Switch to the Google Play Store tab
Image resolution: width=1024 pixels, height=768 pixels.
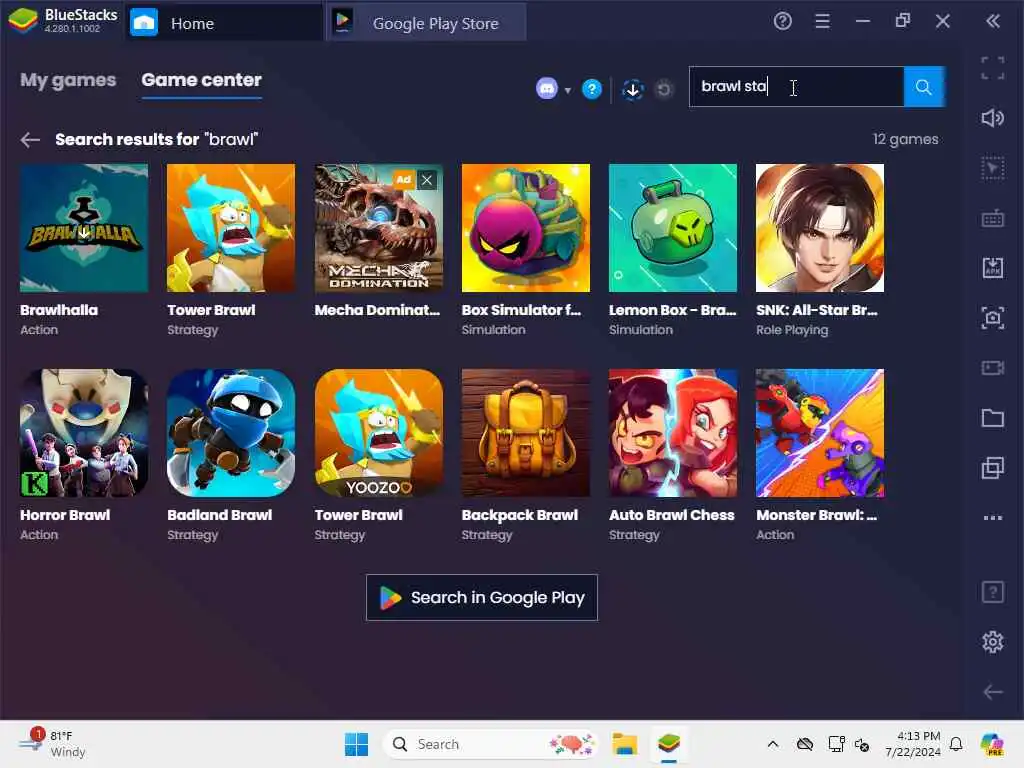tap(426, 23)
